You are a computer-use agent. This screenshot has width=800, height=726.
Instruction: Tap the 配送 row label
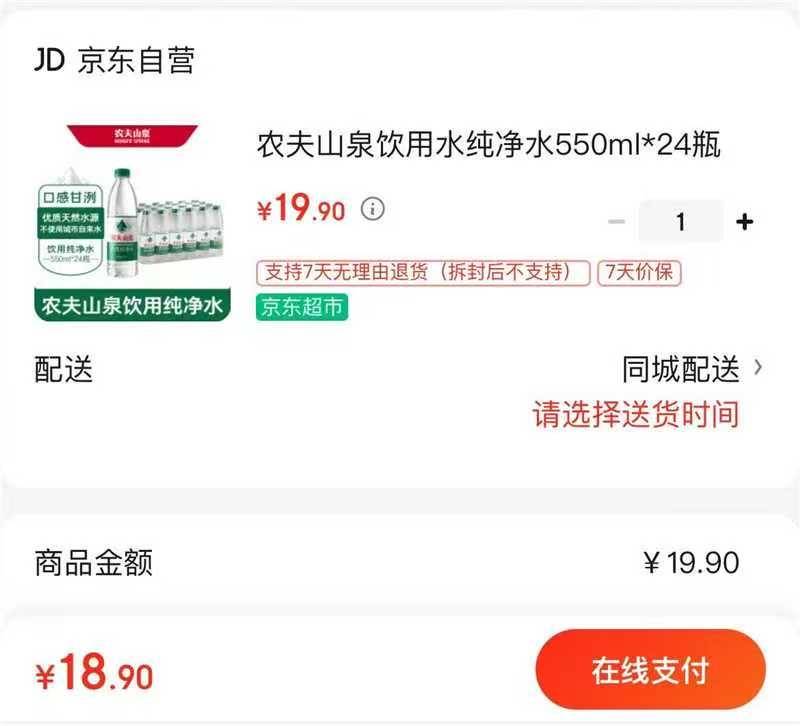tap(63, 369)
